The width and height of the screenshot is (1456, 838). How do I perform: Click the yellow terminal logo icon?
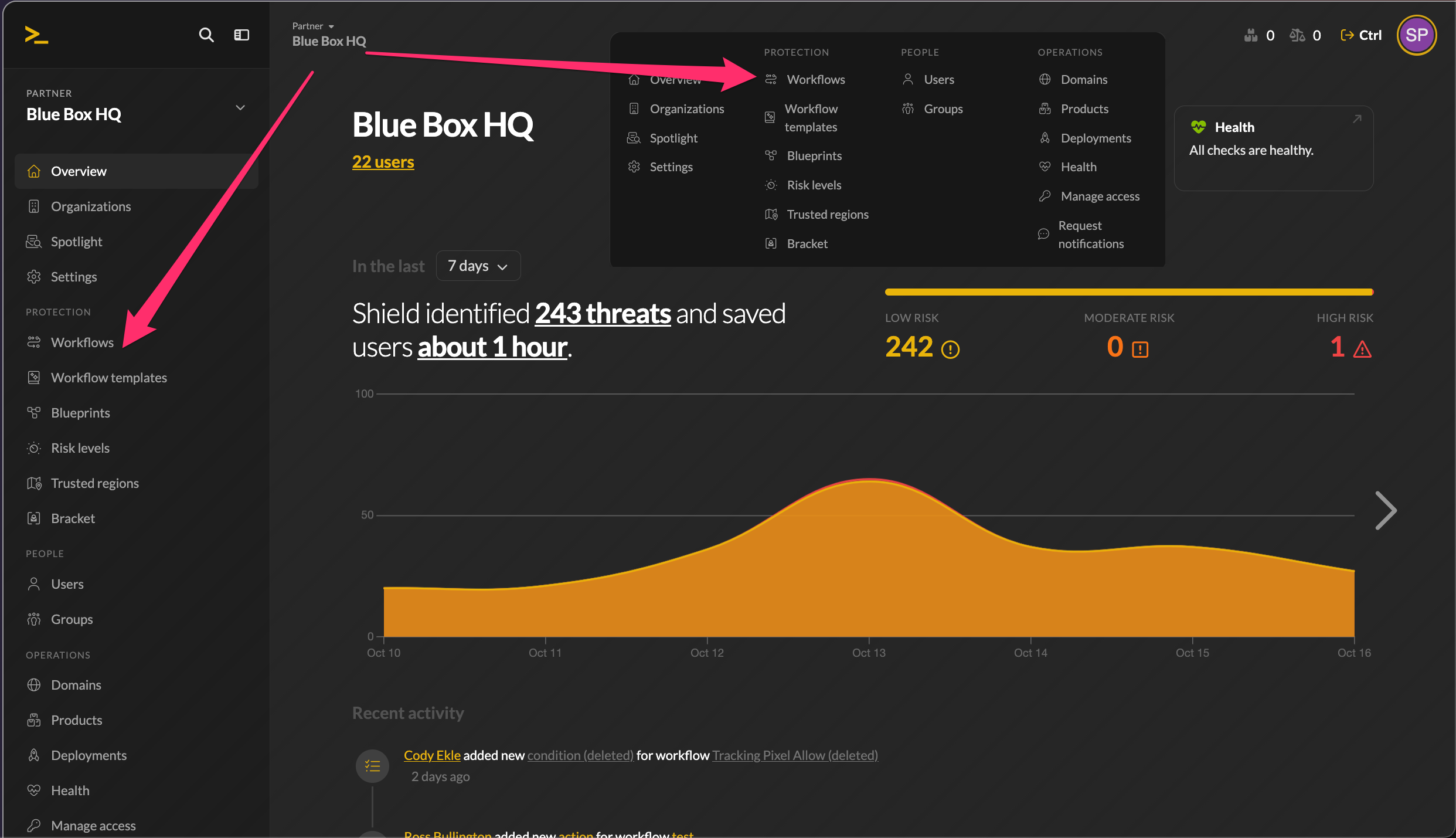(36, 35)
